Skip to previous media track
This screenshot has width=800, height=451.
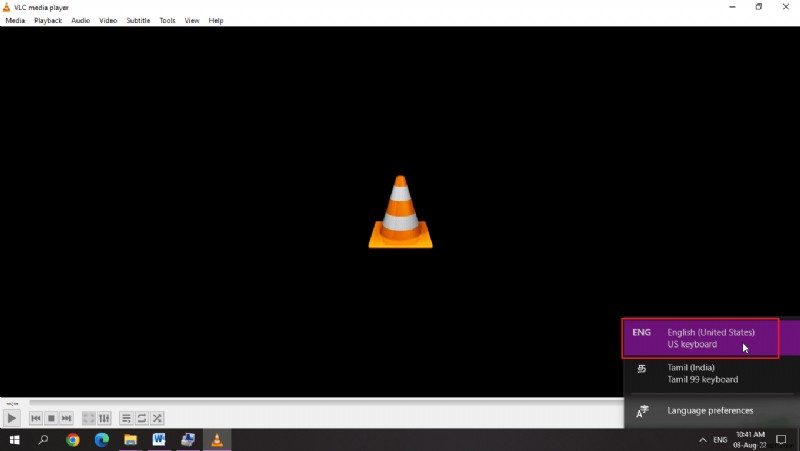coord(36,418)
